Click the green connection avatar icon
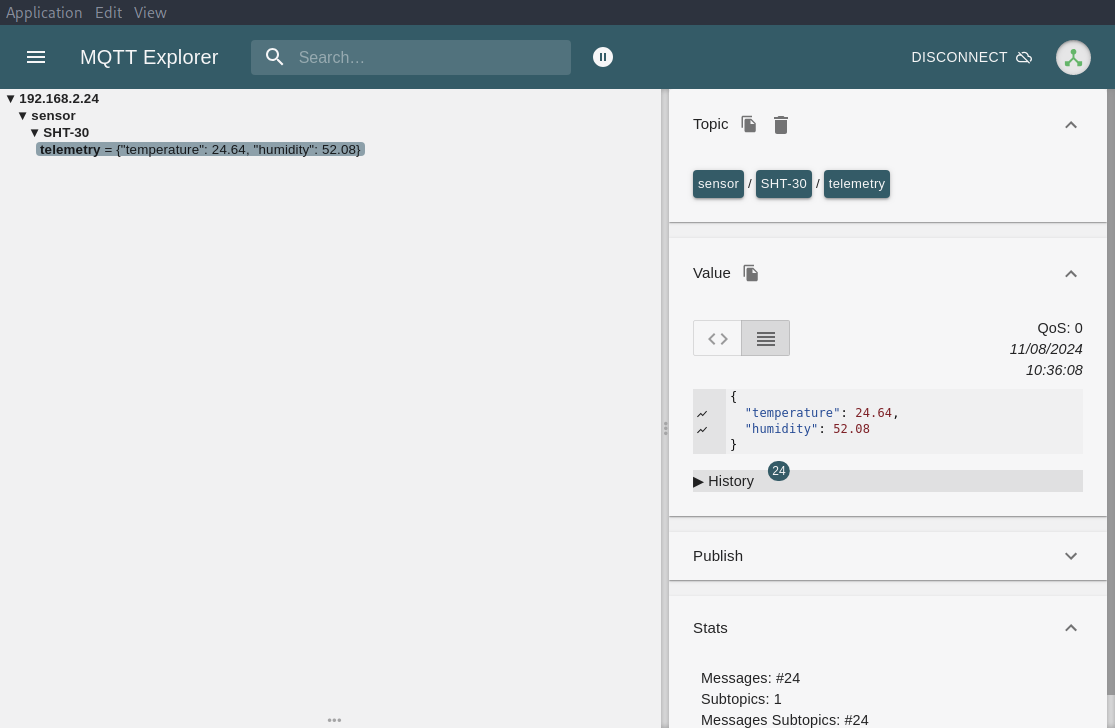 (1073, 57)
